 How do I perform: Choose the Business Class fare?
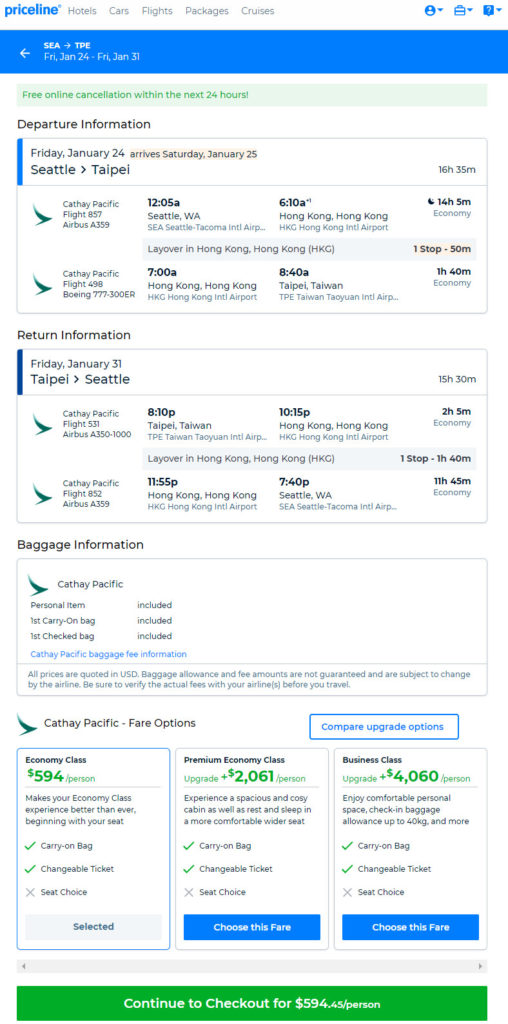click(x=411, y=927)
